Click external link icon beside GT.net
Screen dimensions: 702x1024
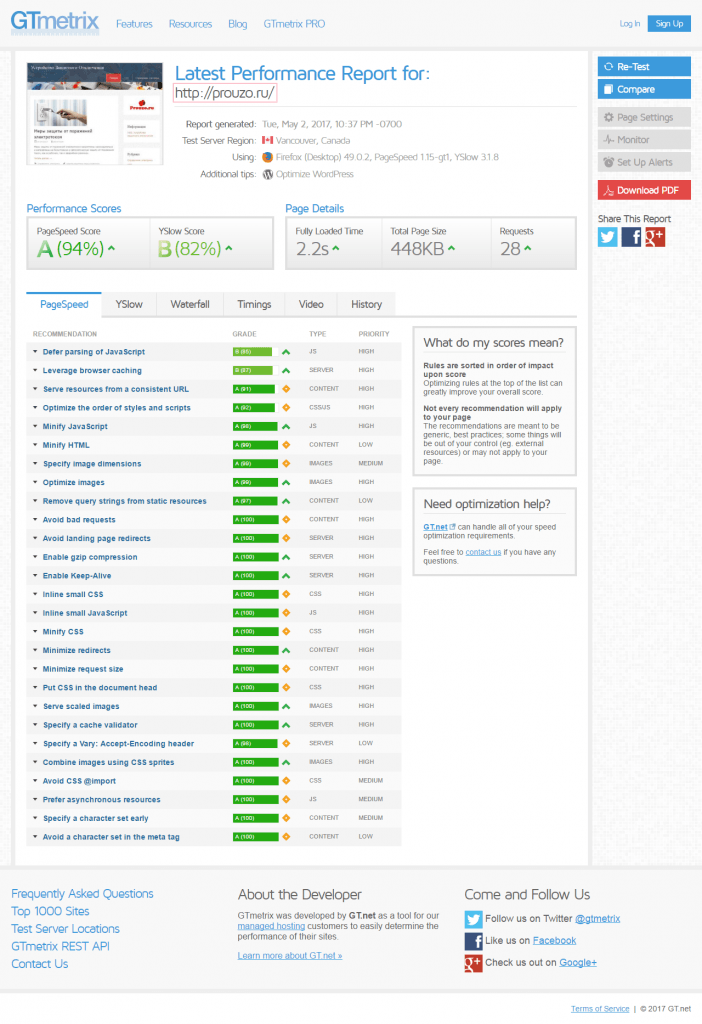click(453, 526)
